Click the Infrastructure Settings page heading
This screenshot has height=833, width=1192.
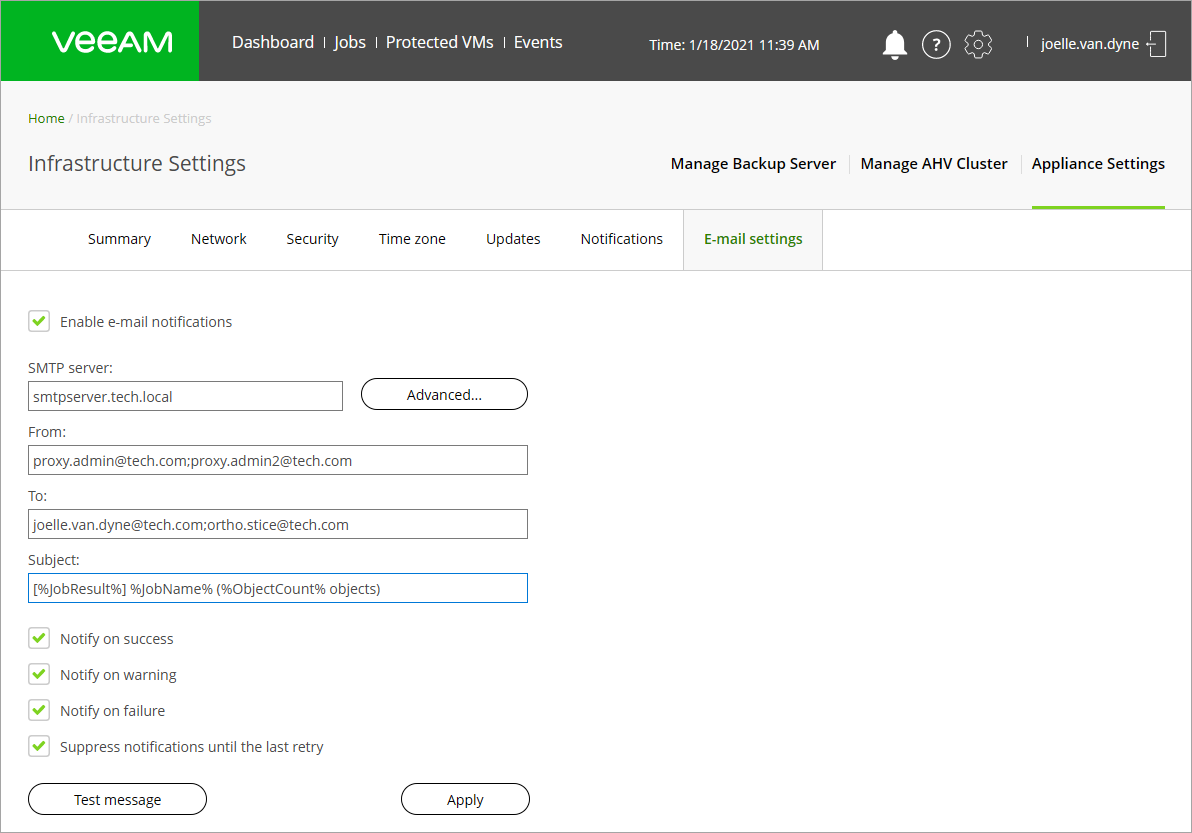tap(137, 164)
